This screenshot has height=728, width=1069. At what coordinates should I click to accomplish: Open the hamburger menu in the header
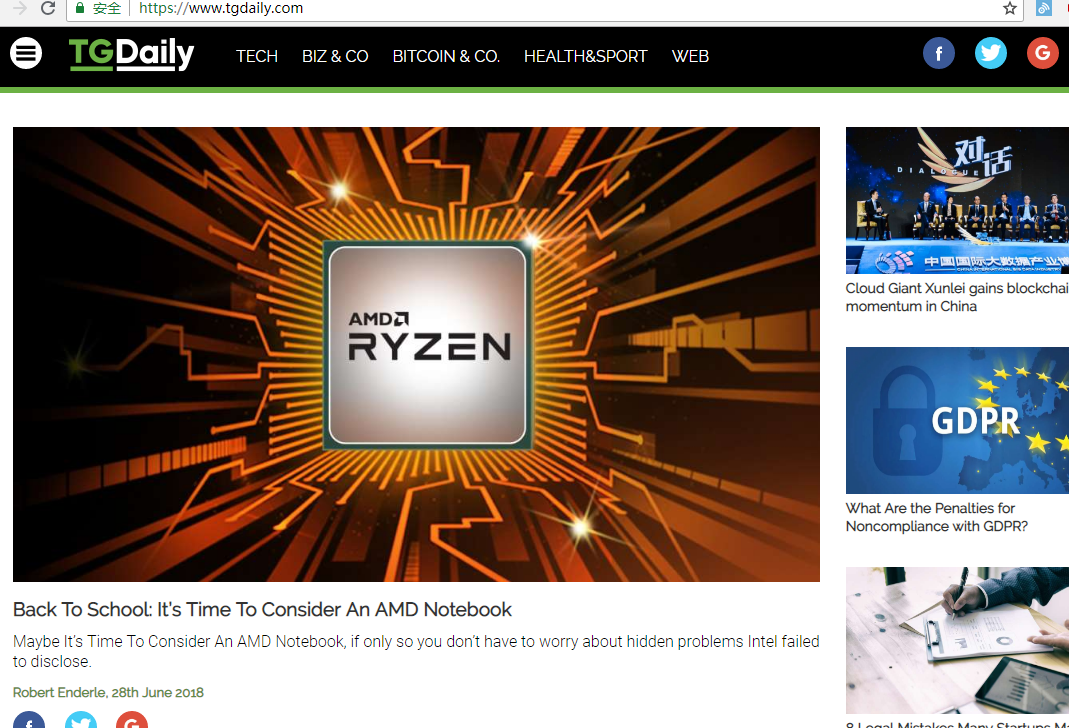coord(26,53)
